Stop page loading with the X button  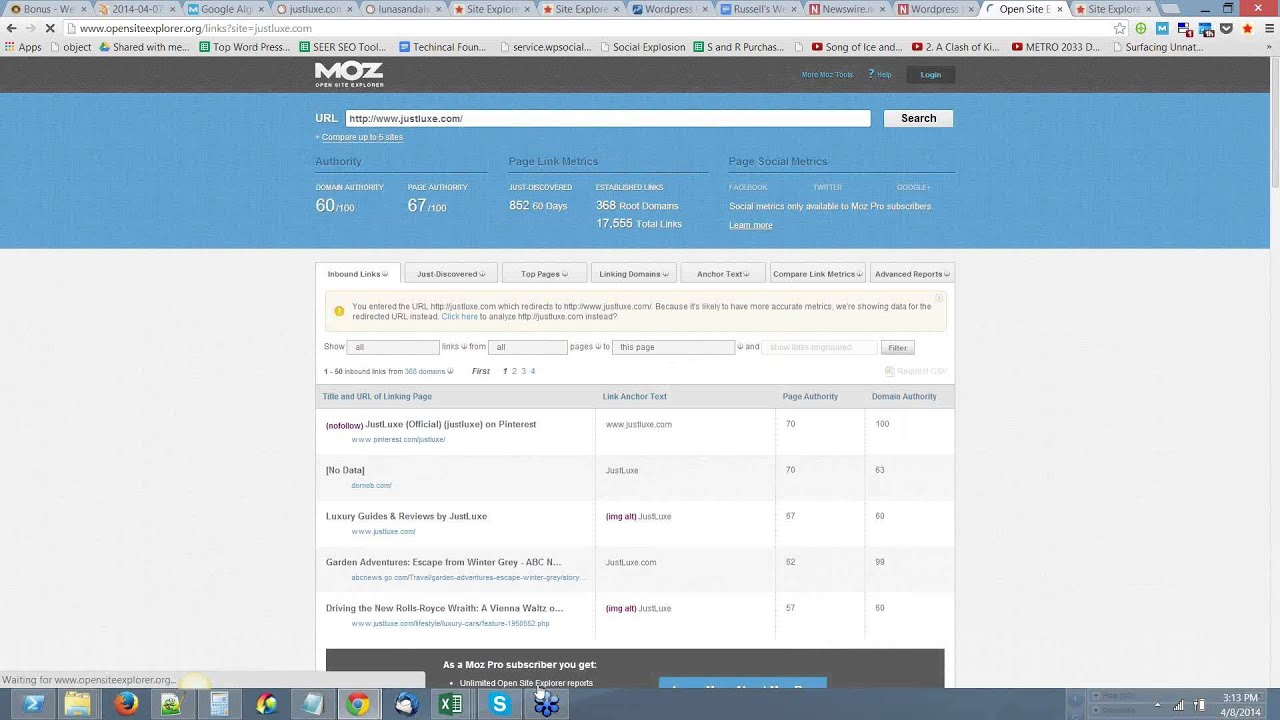(x=50, y=28)
